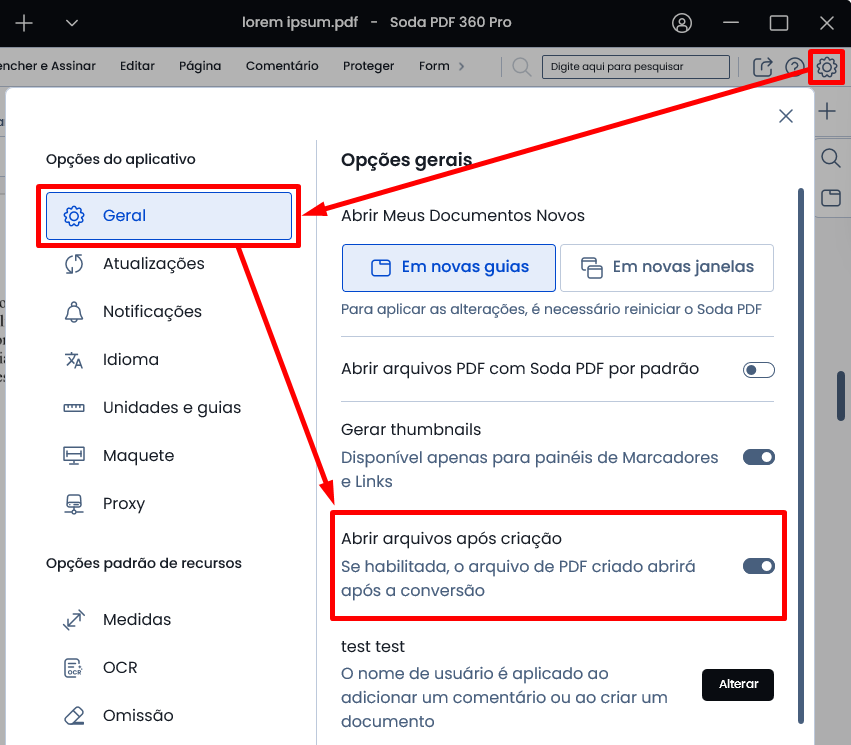
Task: Close the options dialog with X
Action: (x=786, y=116)
